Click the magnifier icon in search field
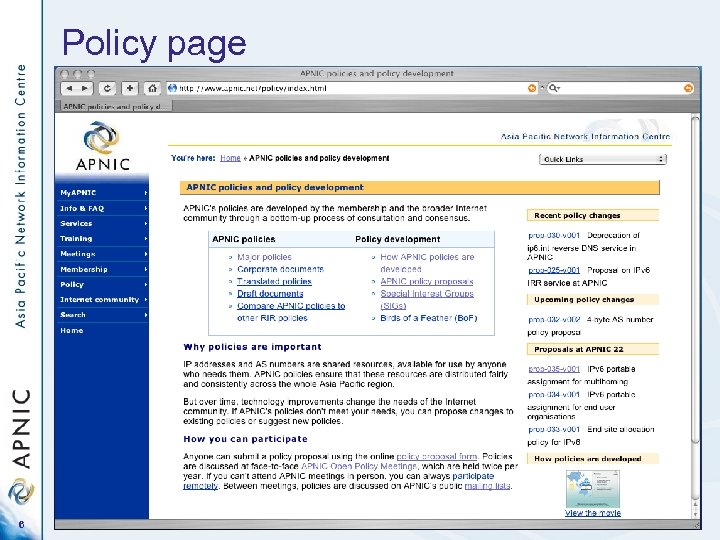The image size is (720, 540). tap(553, 88)
